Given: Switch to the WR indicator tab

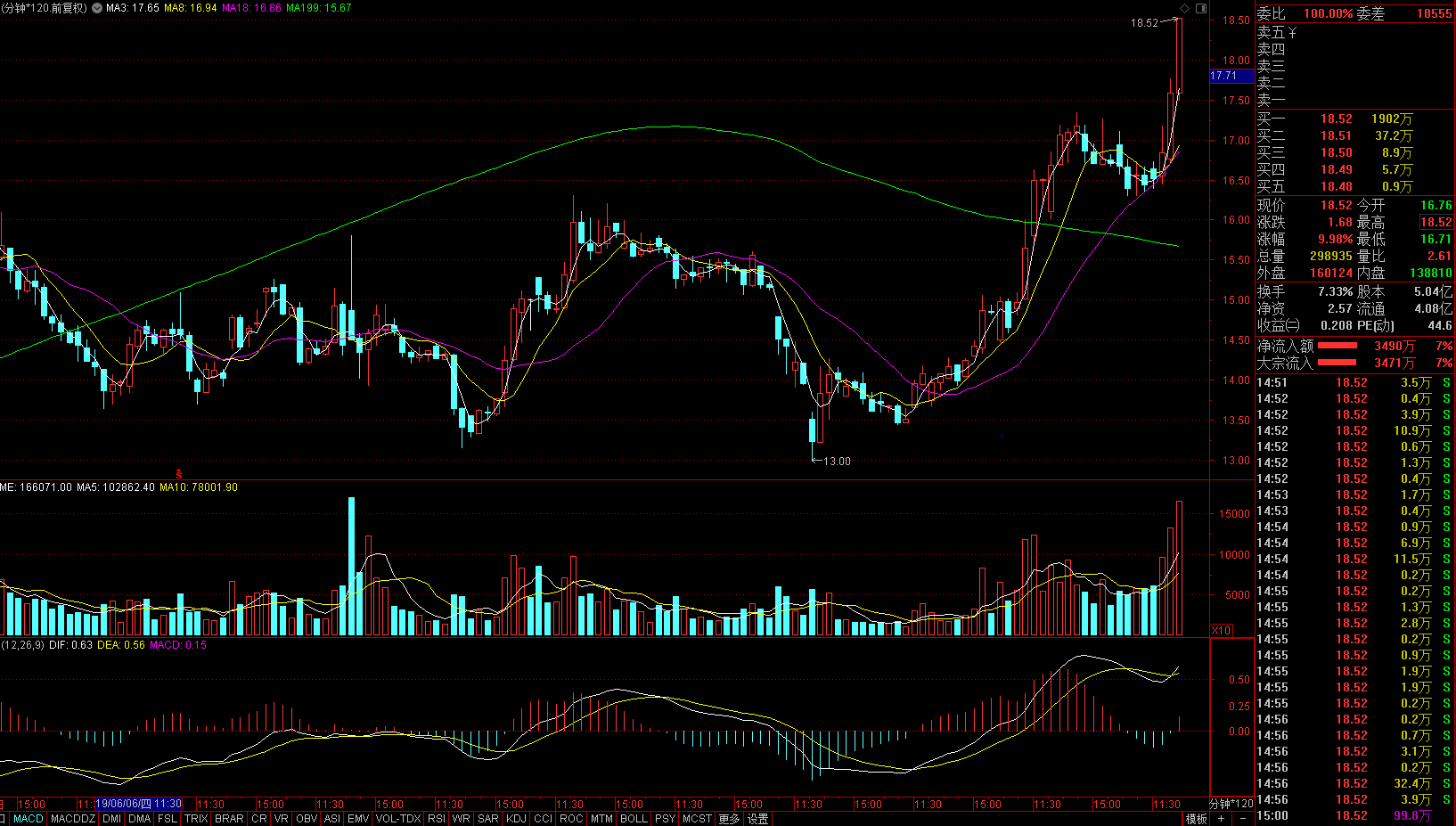Looking at the screenshot, I should click(x=462, y=819).
